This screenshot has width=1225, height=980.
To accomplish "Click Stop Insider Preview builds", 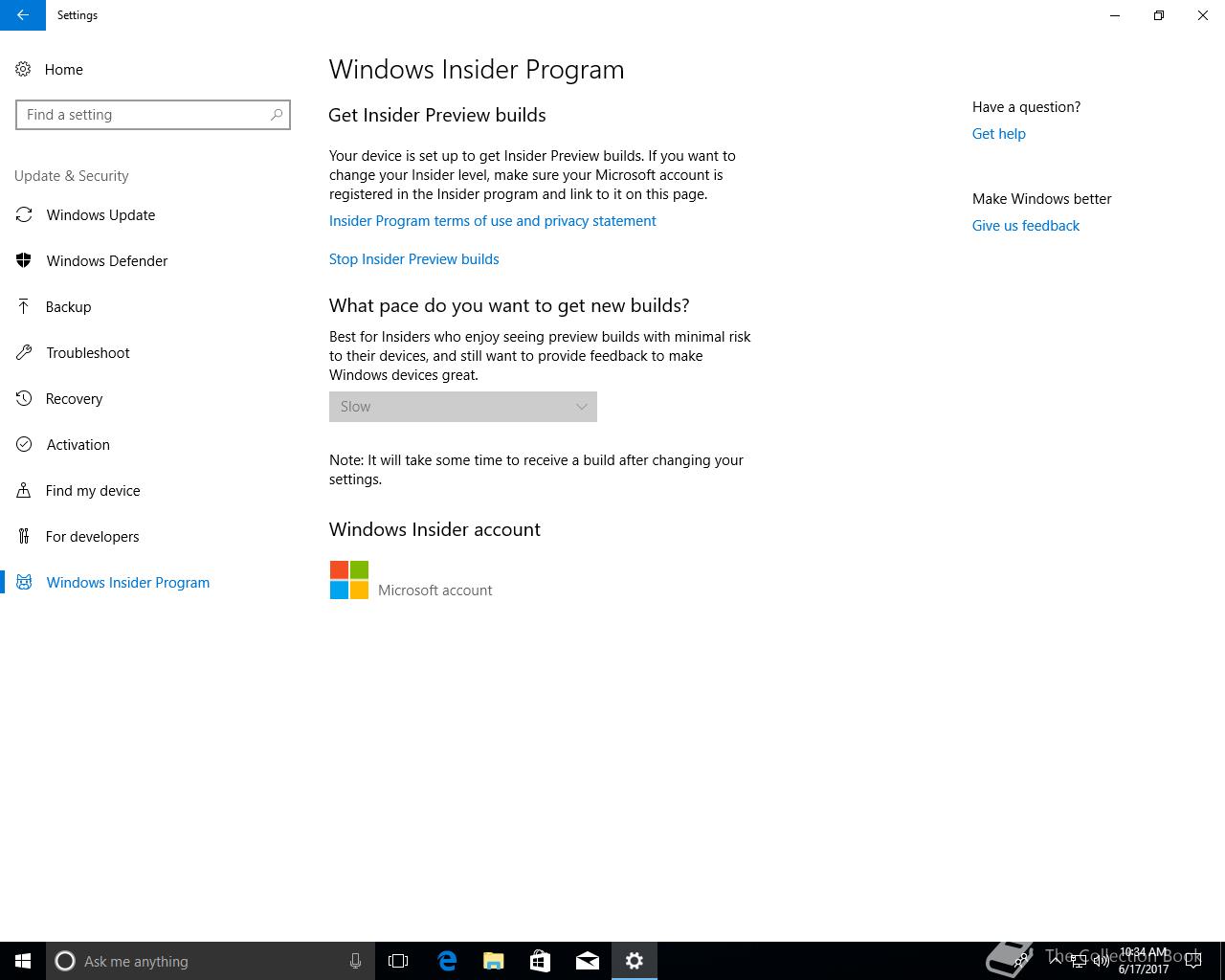I will click(x=413, y=259).
